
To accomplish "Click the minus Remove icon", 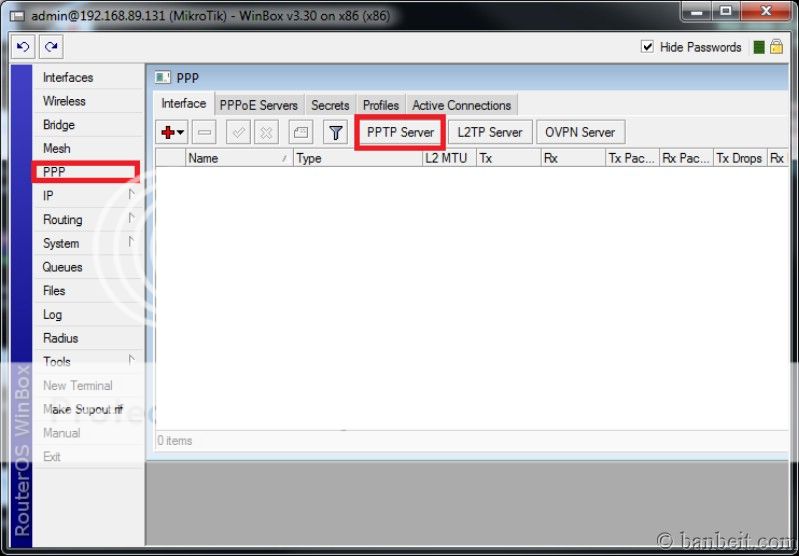I will (x=203, y=132).
